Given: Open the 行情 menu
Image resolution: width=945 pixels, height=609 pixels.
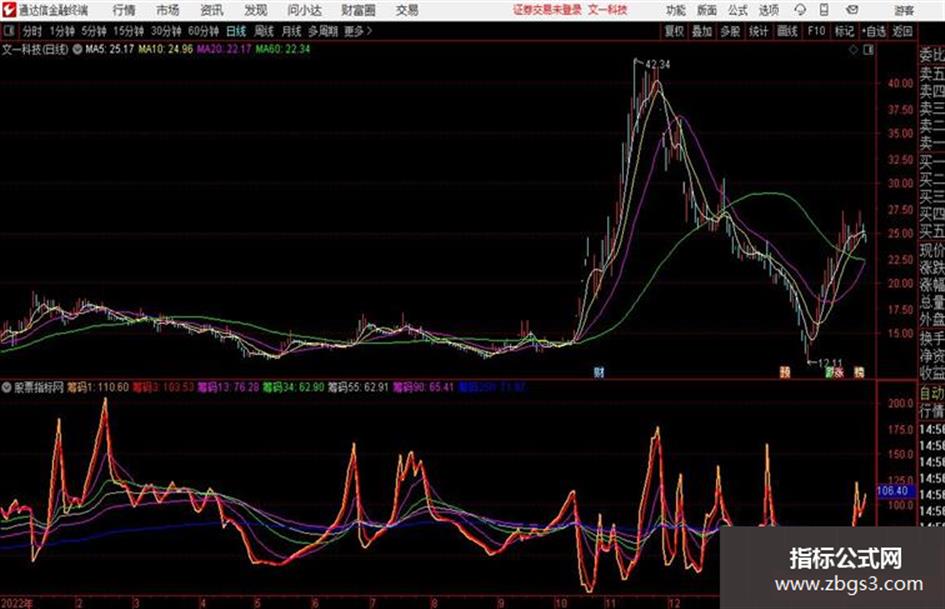Looking at the screenshot, I should pos(124,10).
